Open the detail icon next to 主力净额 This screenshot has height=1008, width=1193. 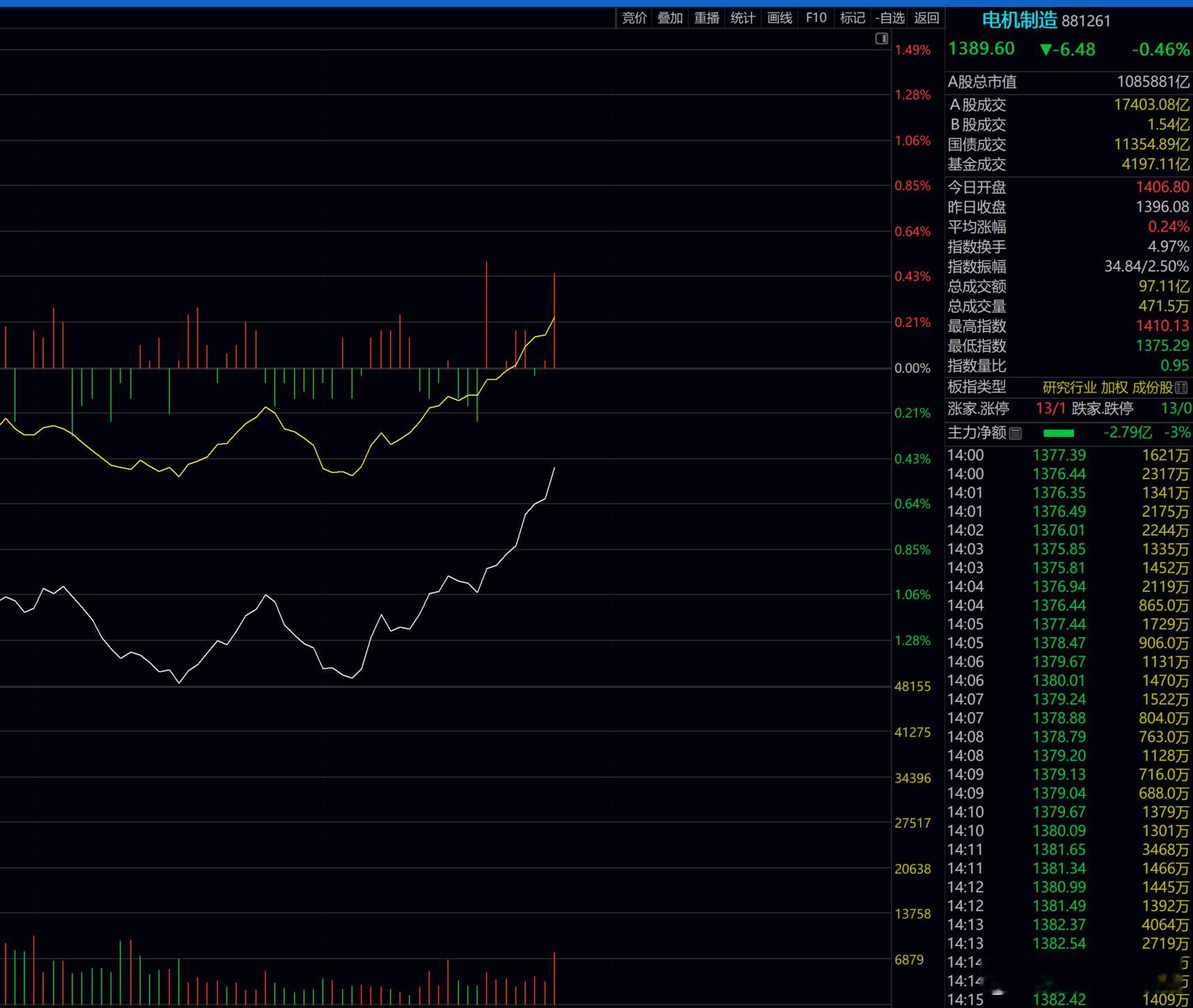tap(1016, 433)
